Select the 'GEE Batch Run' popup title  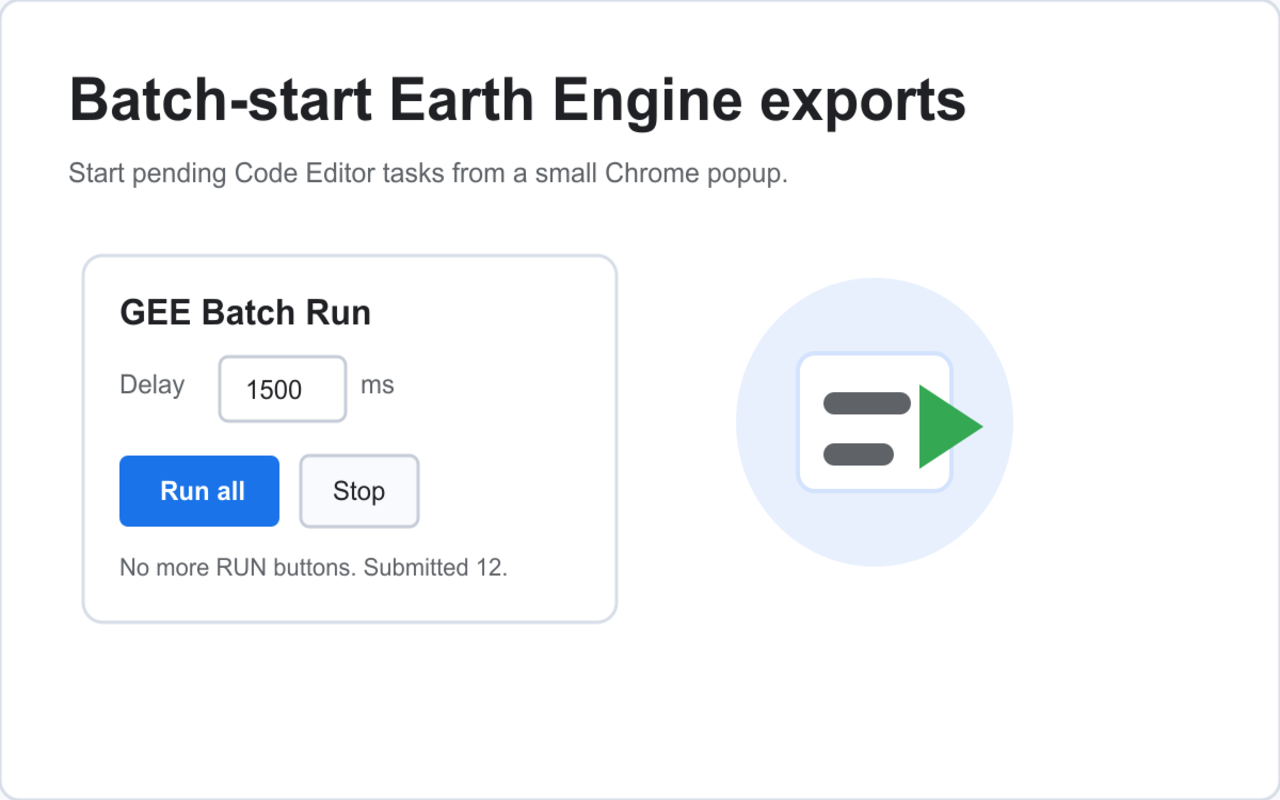(x=245, y=313)
